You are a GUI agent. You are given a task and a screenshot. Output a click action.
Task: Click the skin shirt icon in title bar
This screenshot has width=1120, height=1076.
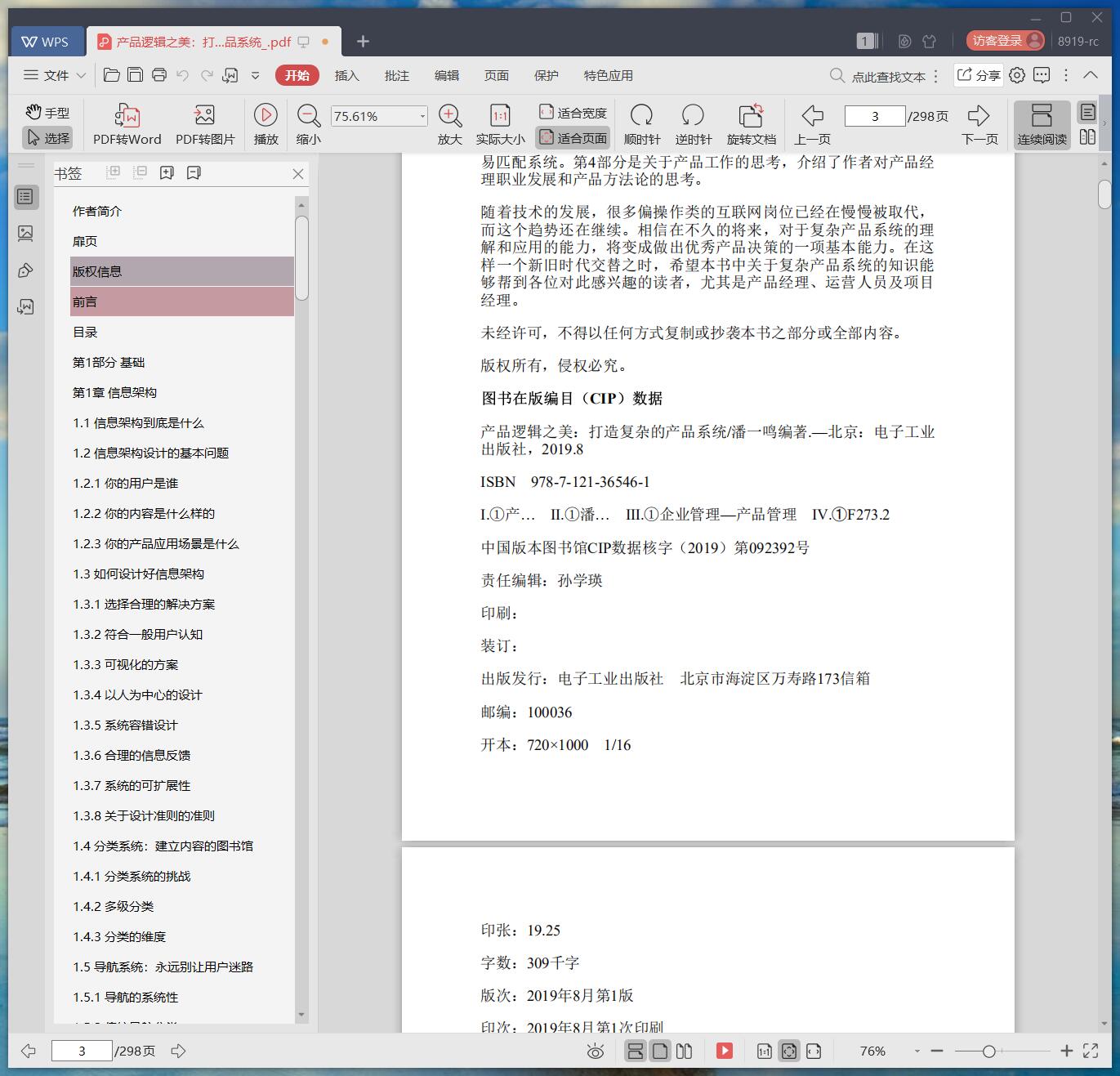[x=929, y=41]
